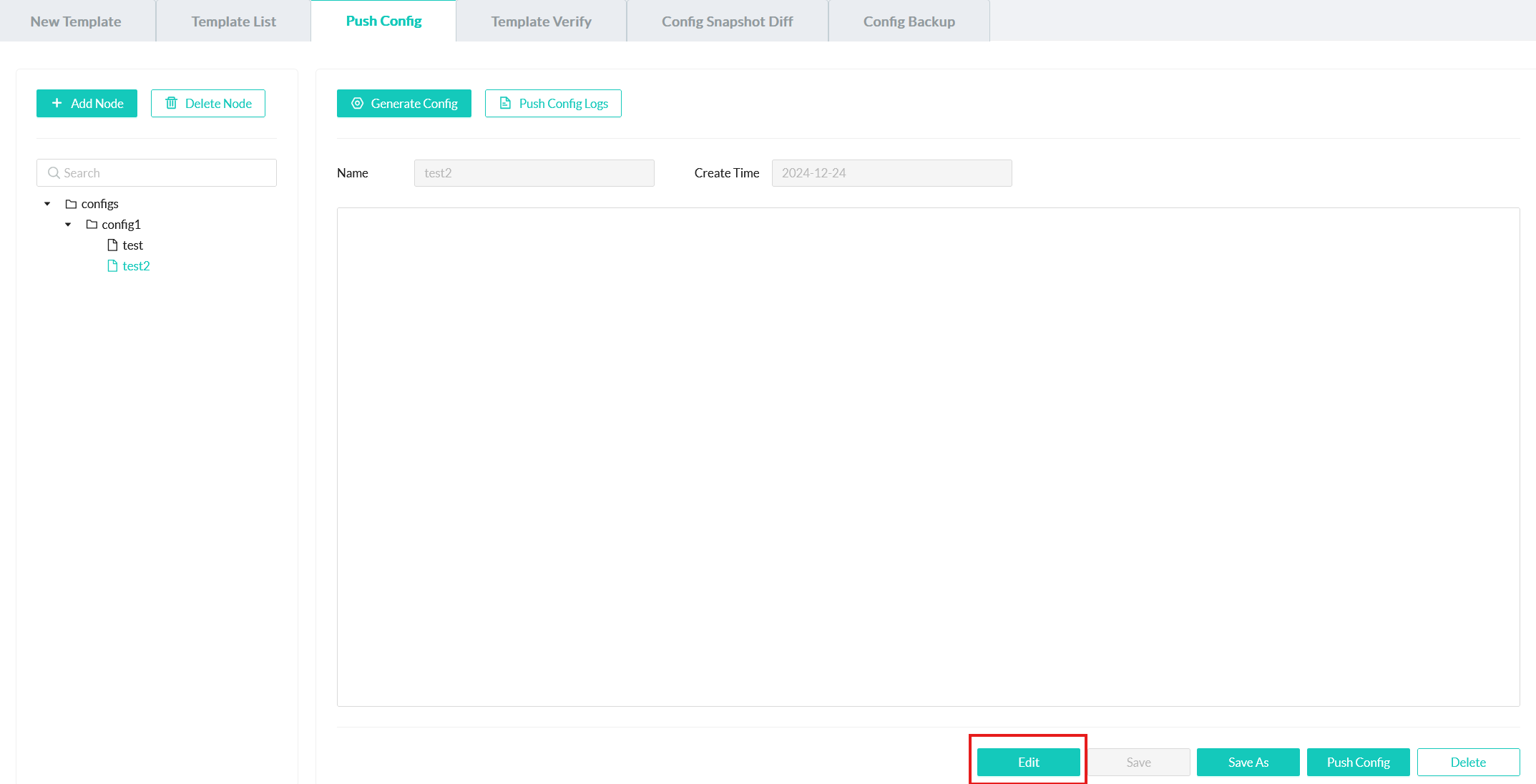Click the gear icon on Generate Config
The width and height of the screenshot is (1536, 784).
(x=357, y=103)
